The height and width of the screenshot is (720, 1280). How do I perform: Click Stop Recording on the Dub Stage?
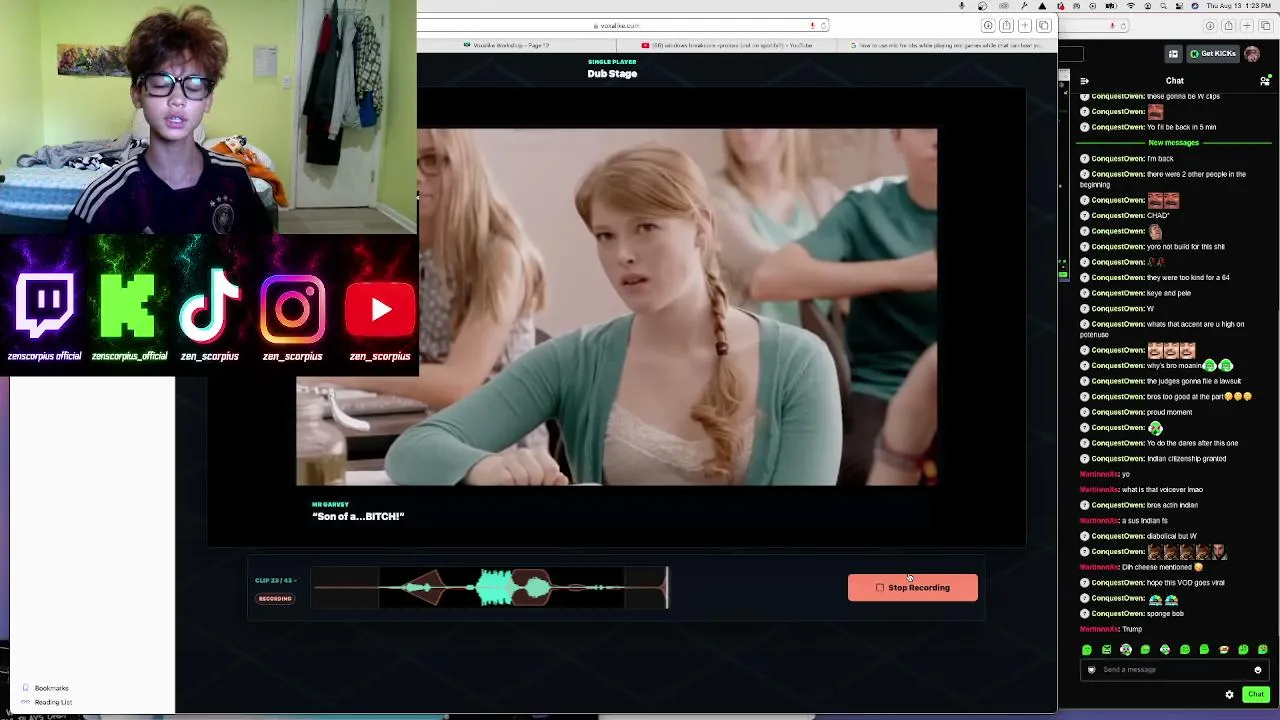point(912,588)
